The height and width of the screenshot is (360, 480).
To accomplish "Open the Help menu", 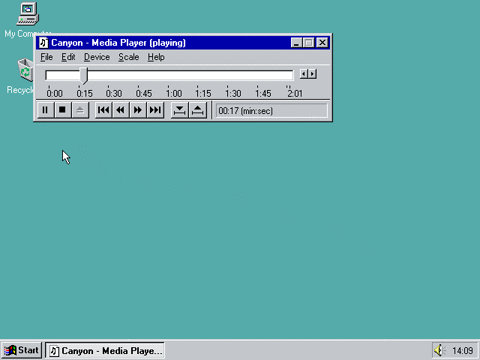I will click(156, 57).
